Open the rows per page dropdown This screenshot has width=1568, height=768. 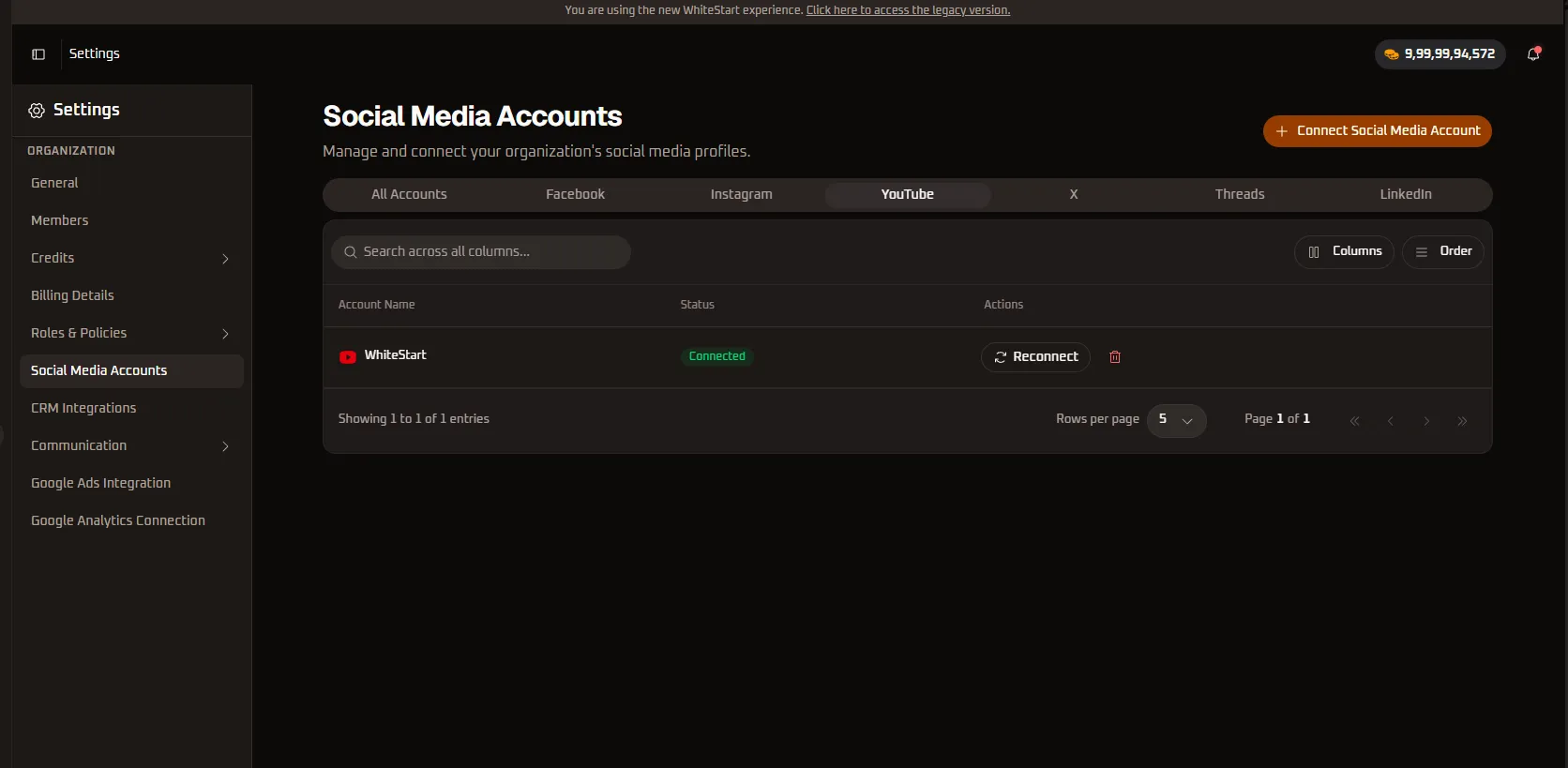(1176, 420)
